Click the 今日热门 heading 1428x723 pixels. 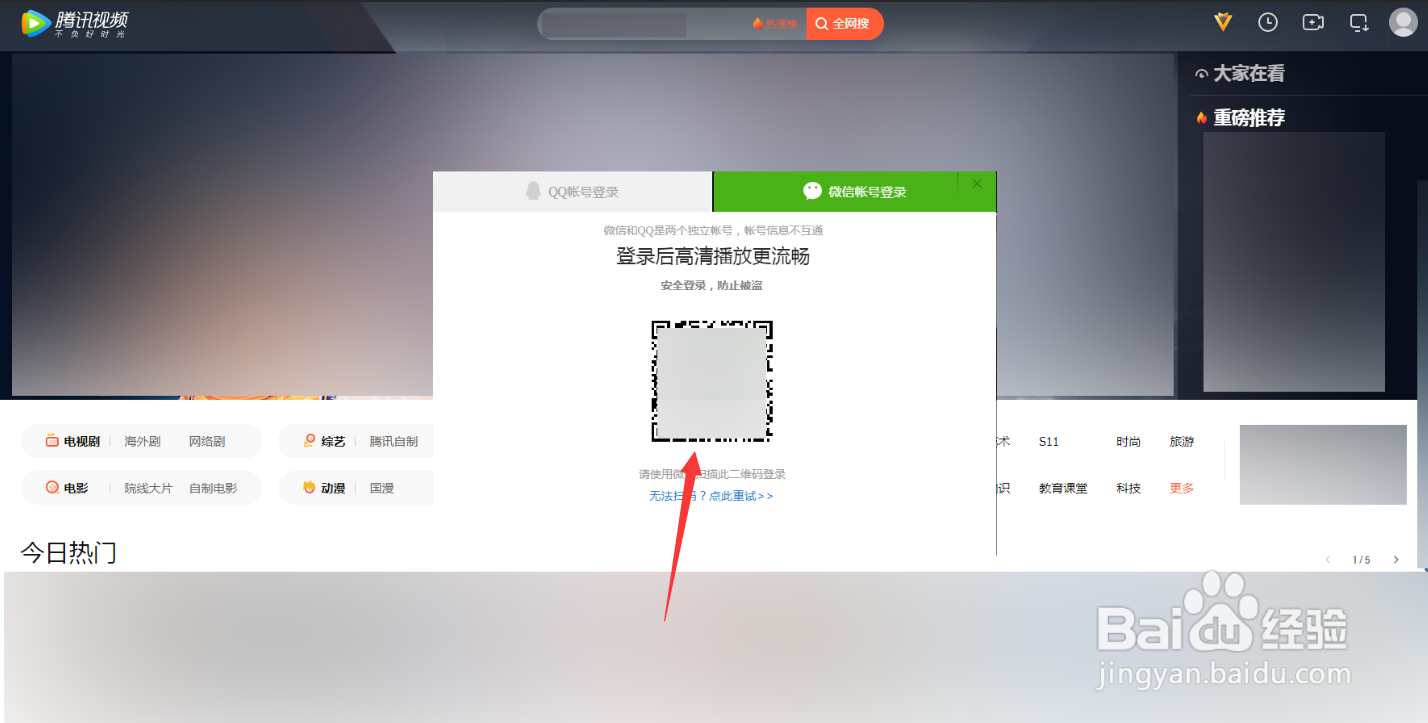(x=69, y=552)
